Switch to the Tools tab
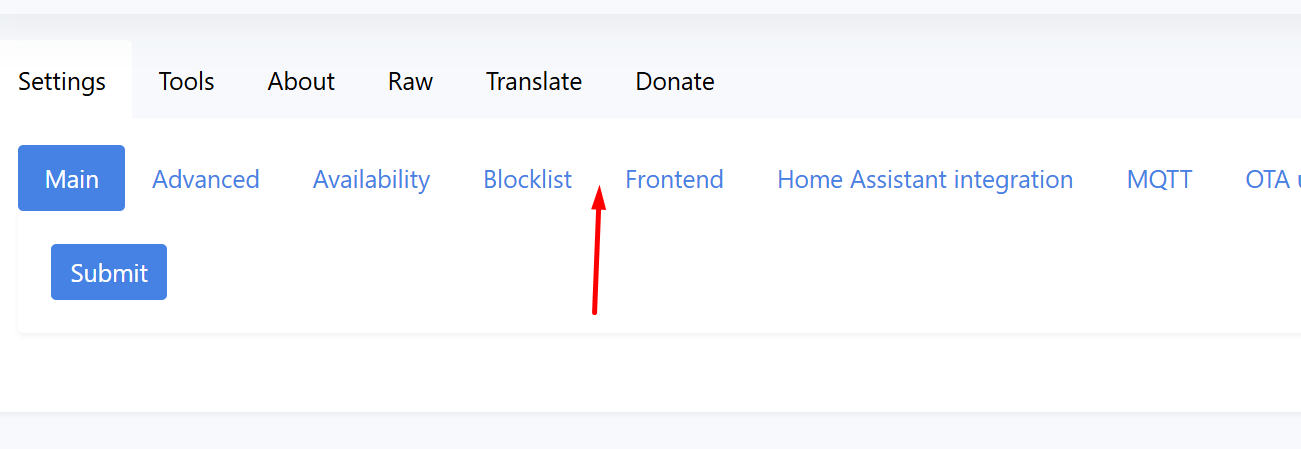1301x449 pixels. point(186,81)
